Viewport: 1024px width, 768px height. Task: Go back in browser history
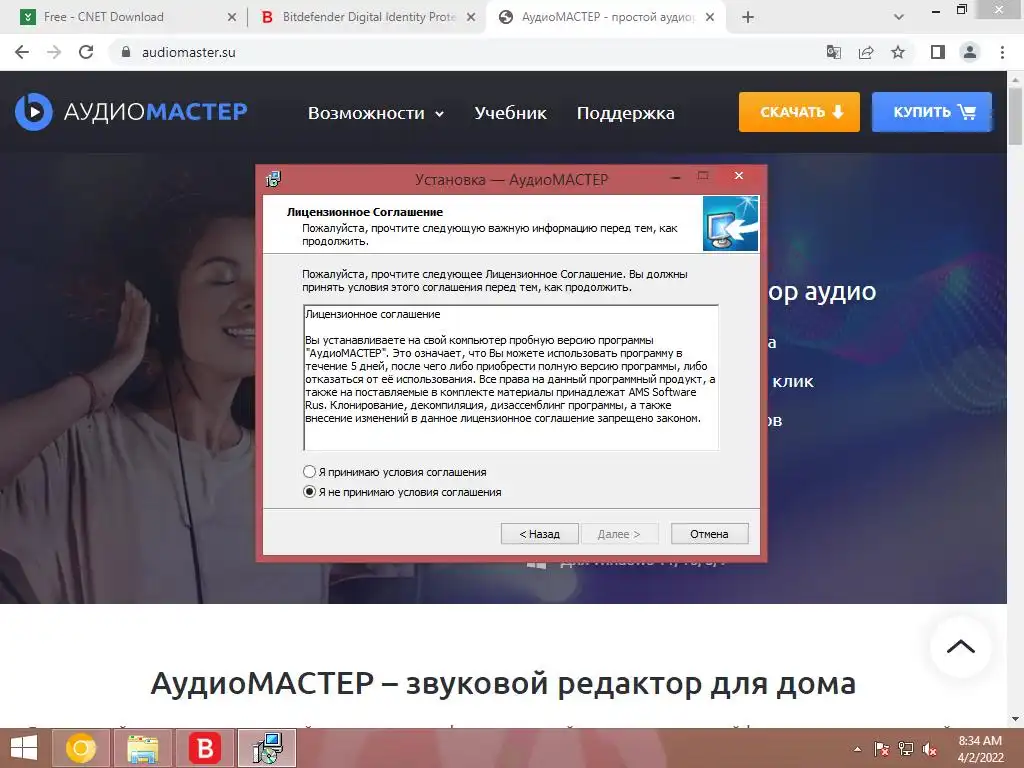22,52
